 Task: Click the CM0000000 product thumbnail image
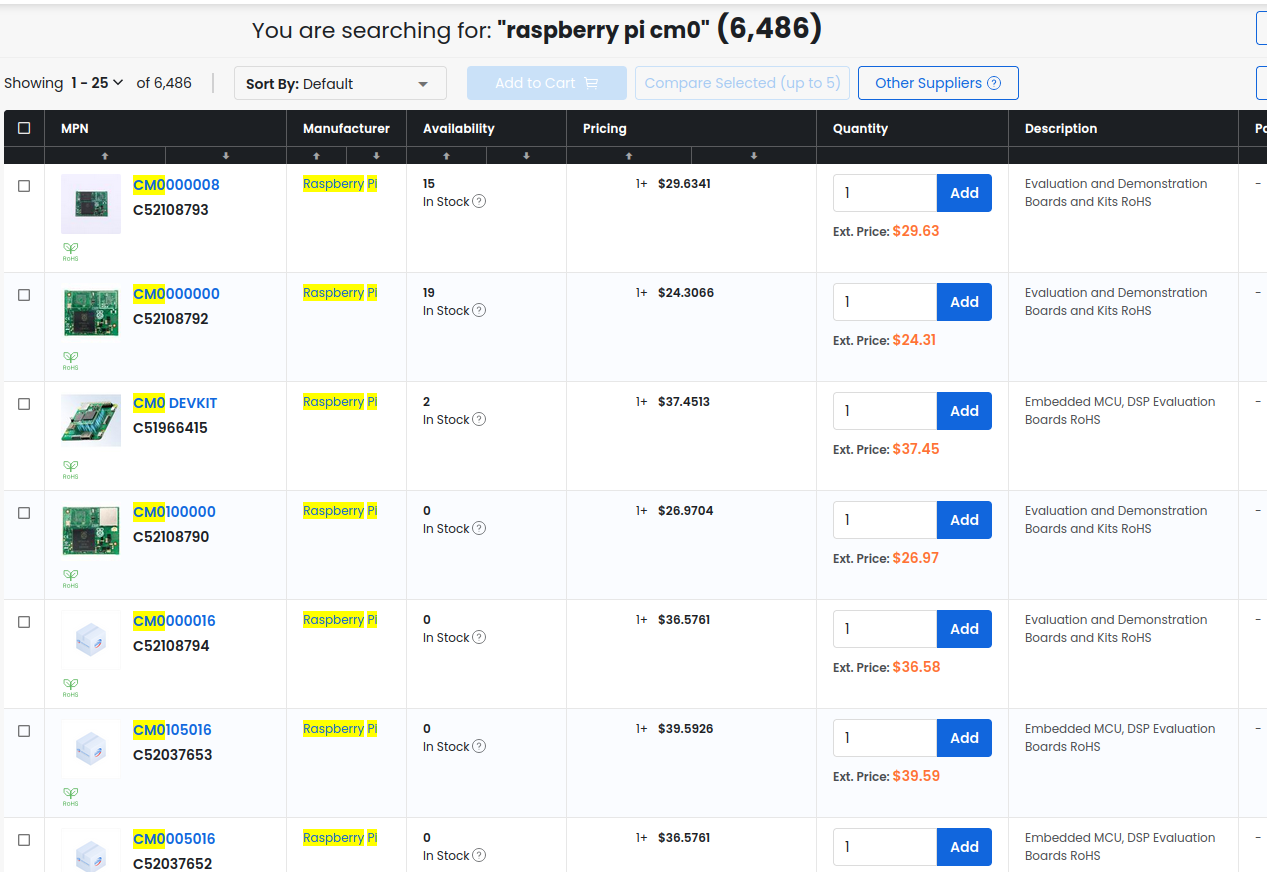click(91, 312)
